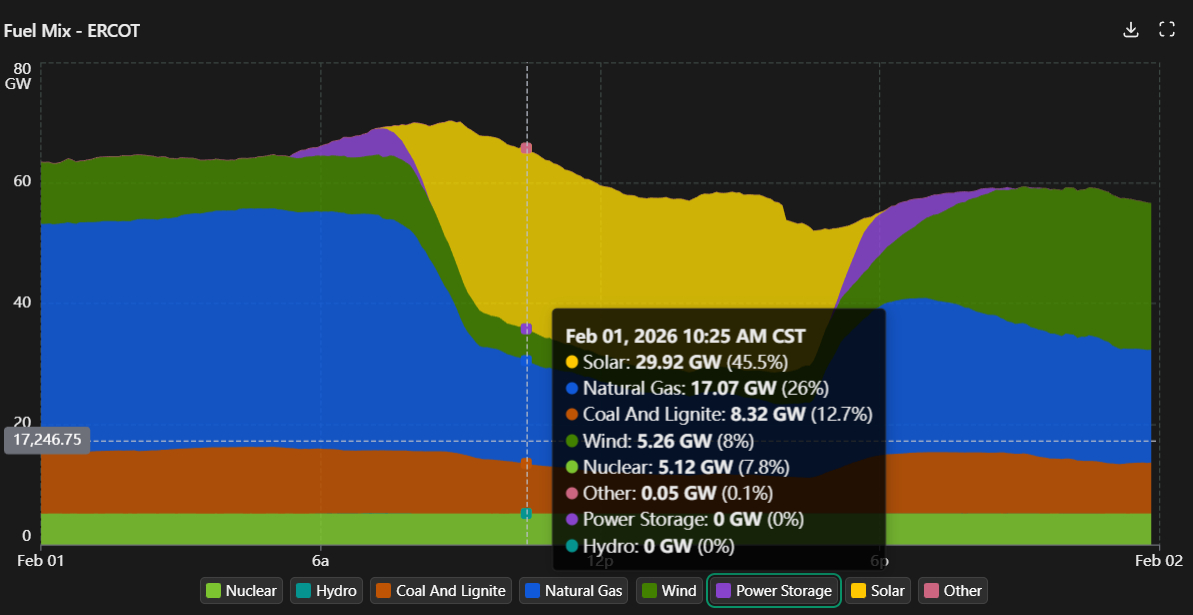Hide the Hydro series via the legend
The height and width of the screenshot is (615, 1193).
point(326,591)
